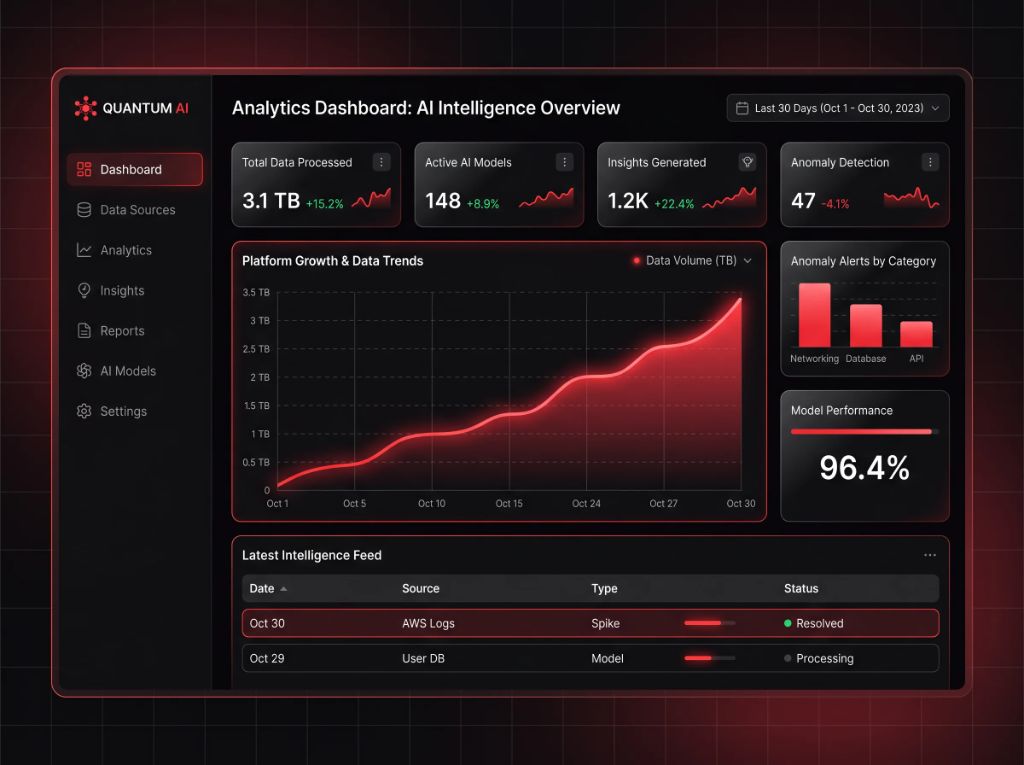1024x765 pixels.
Task: Go to Data Sources page
Action: (135, 210)
